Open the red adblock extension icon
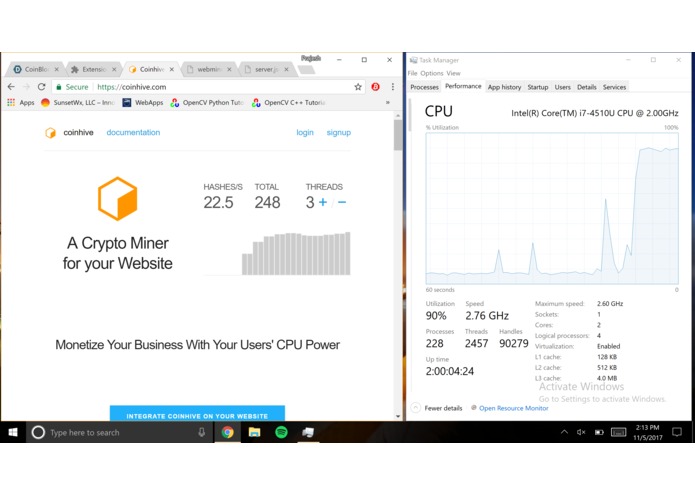The width and height of the screenshot is (695, 494). click(375, 87)
